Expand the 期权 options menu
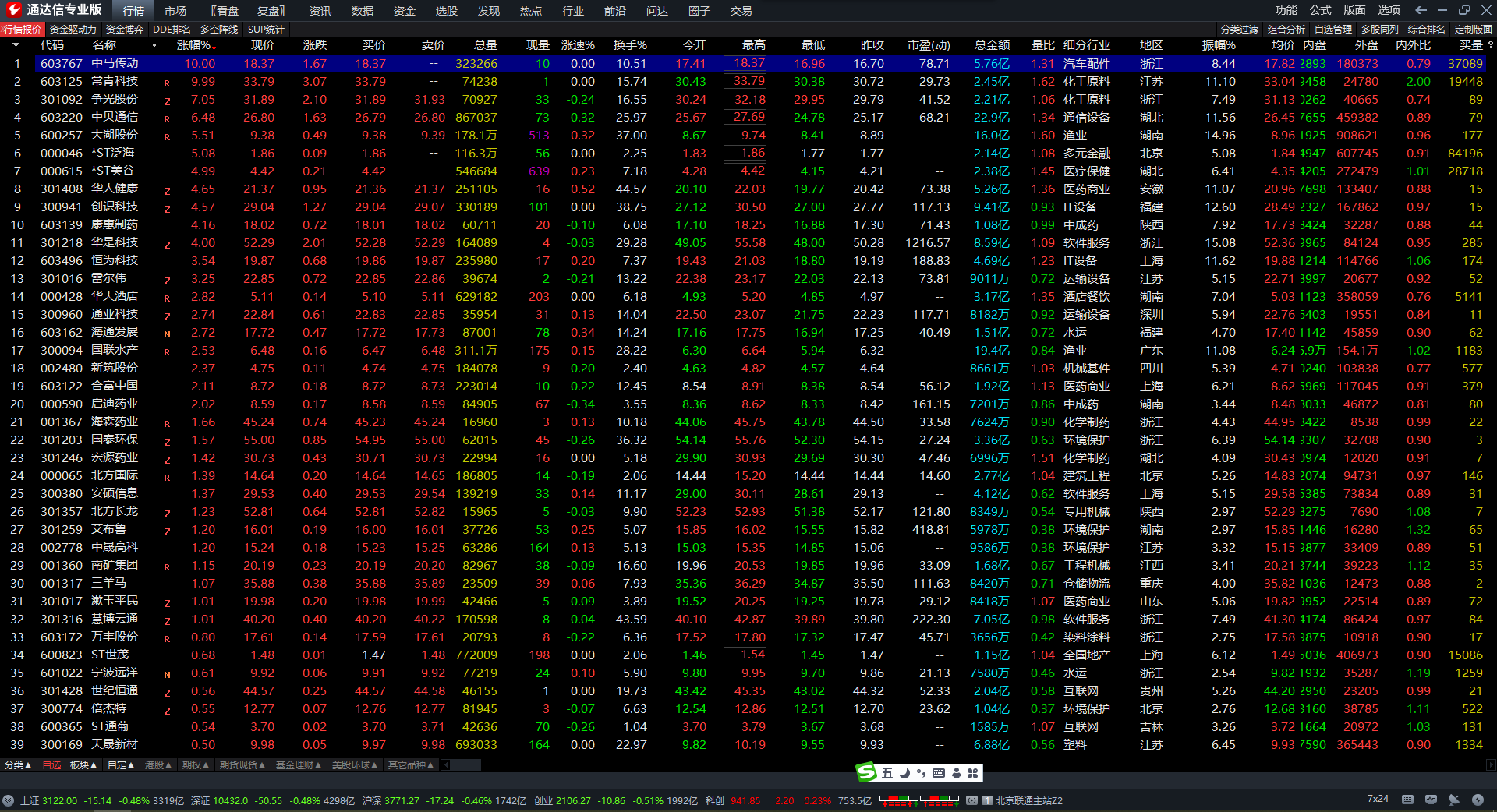The height and width of the screenshot is (812, 1497). (196, 765)
